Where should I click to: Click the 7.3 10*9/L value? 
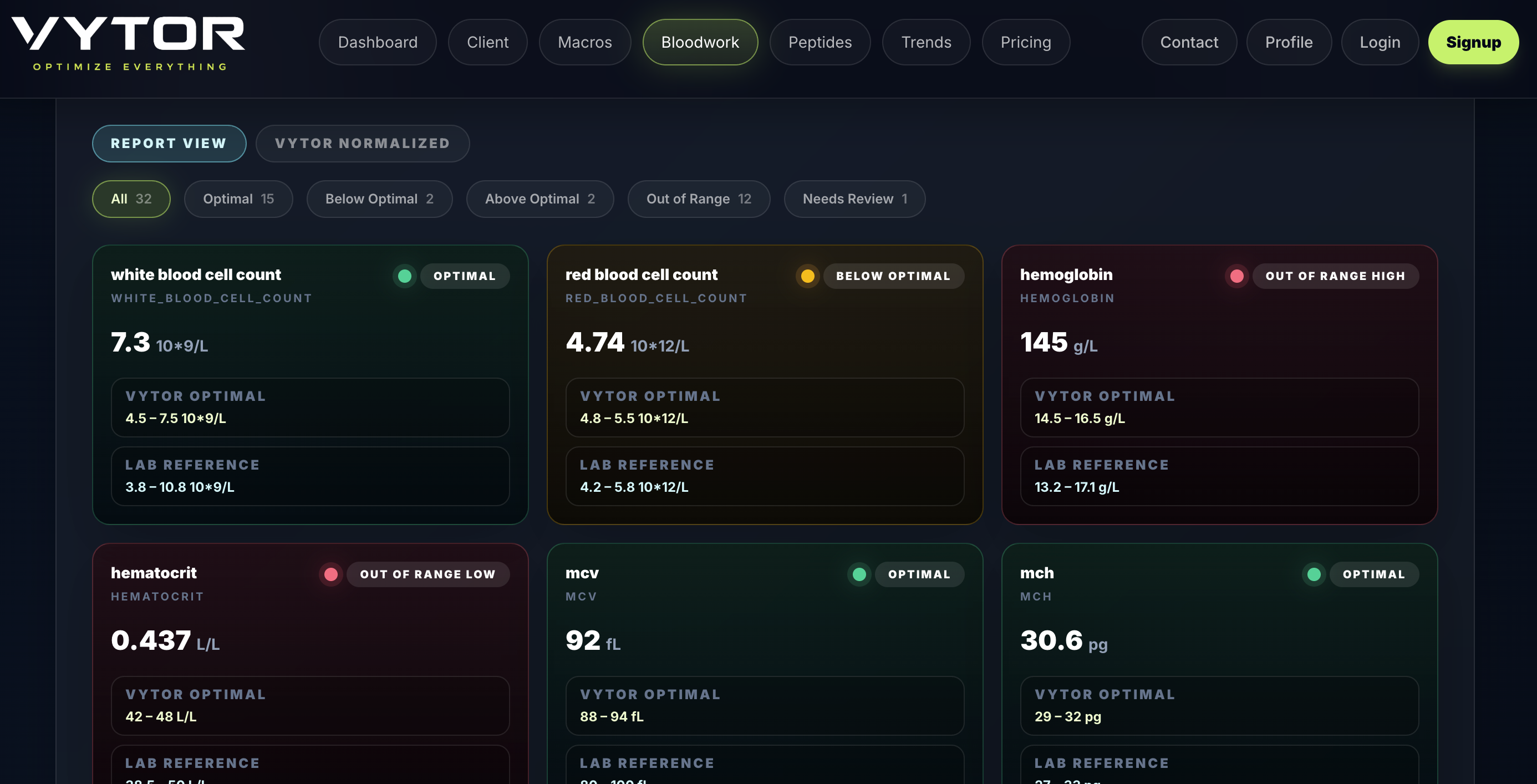click(x=159, y=343)
